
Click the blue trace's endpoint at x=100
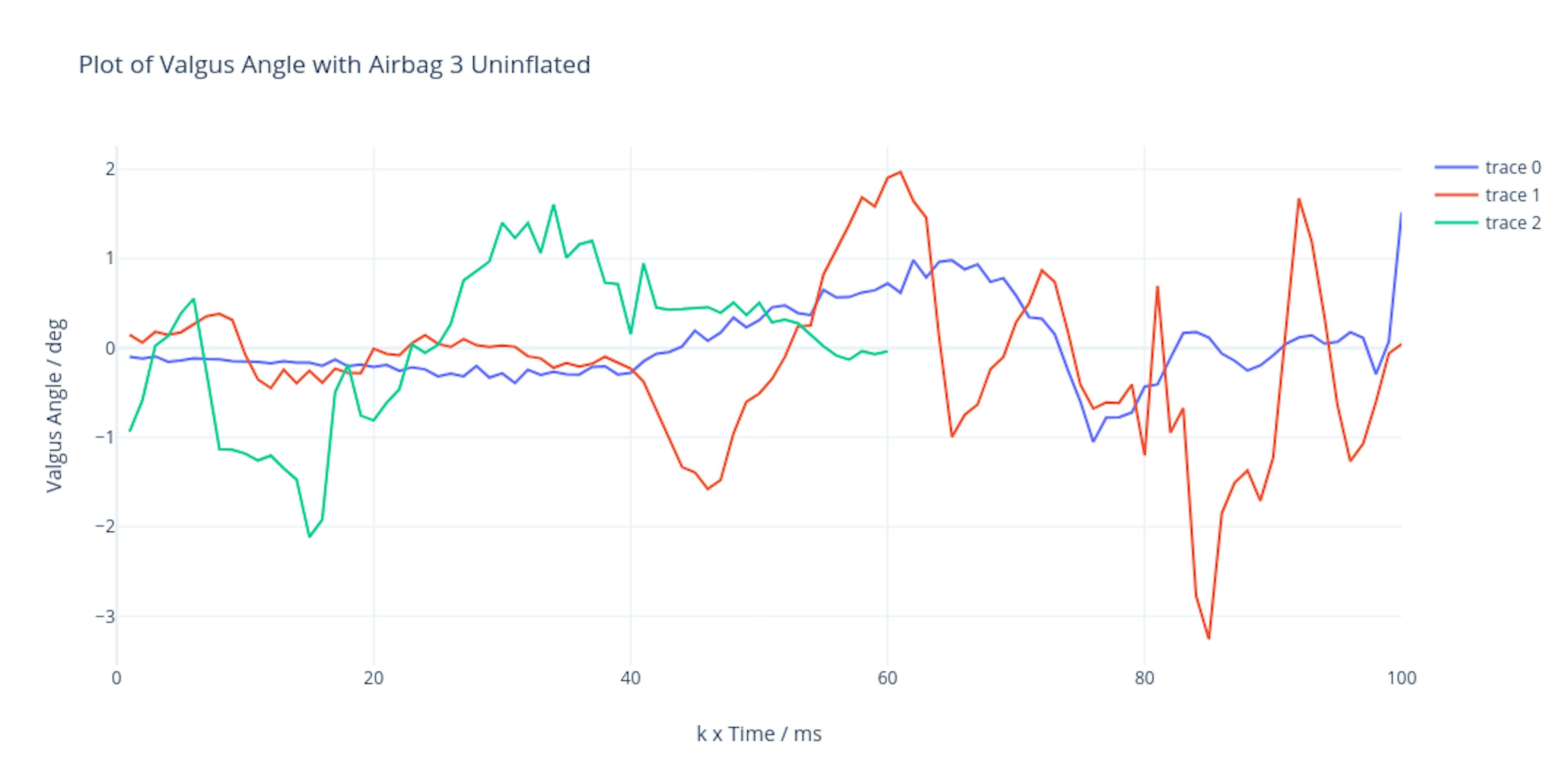coord(1401,213)
